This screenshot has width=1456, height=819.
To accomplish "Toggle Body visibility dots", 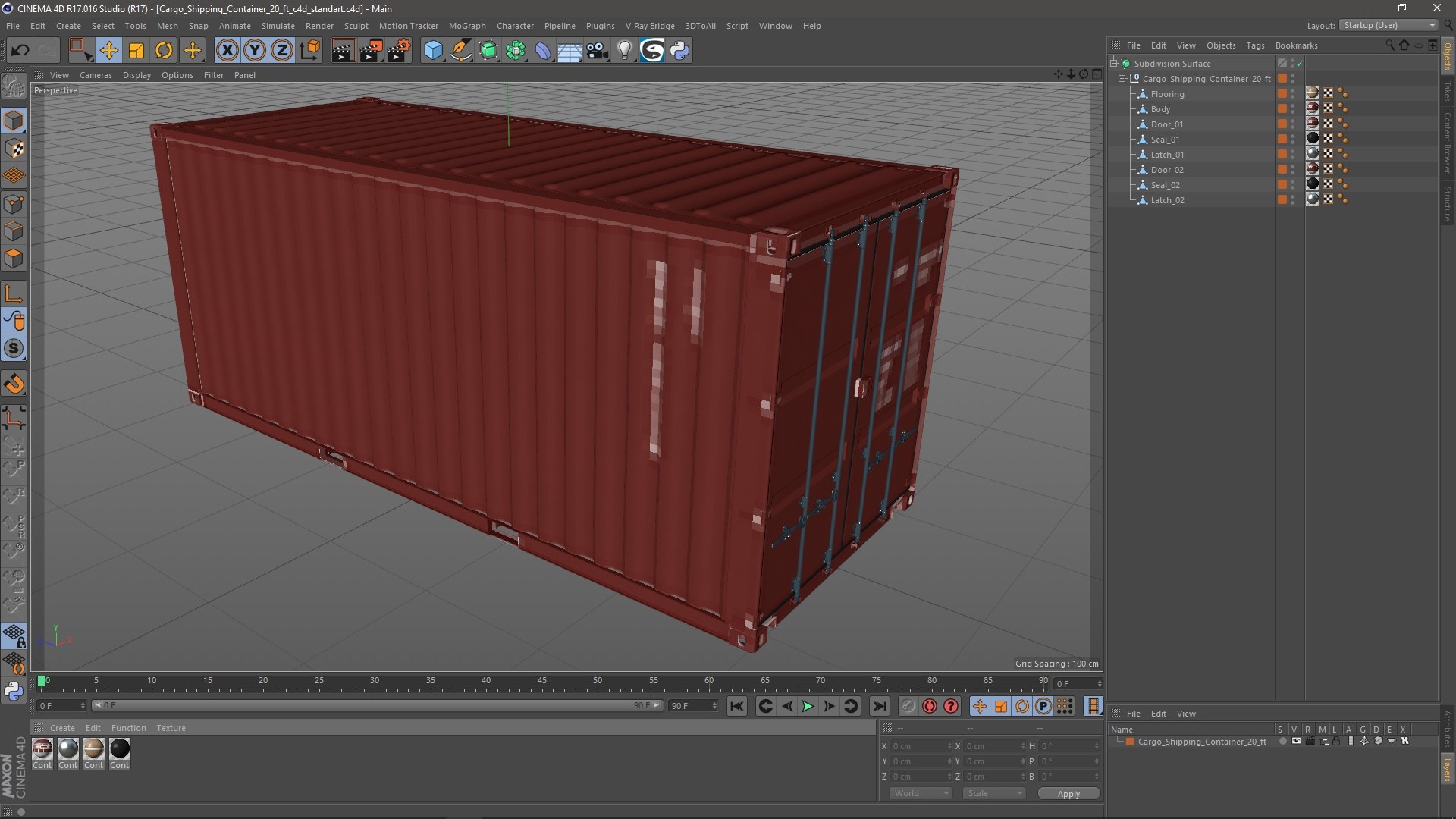I will tap(1293, 109).
